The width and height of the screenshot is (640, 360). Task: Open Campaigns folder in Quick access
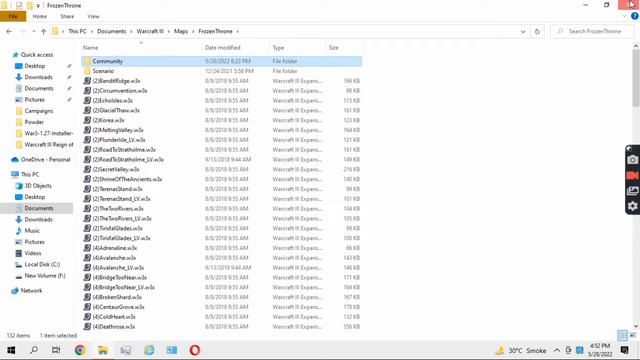click(34, 111)
